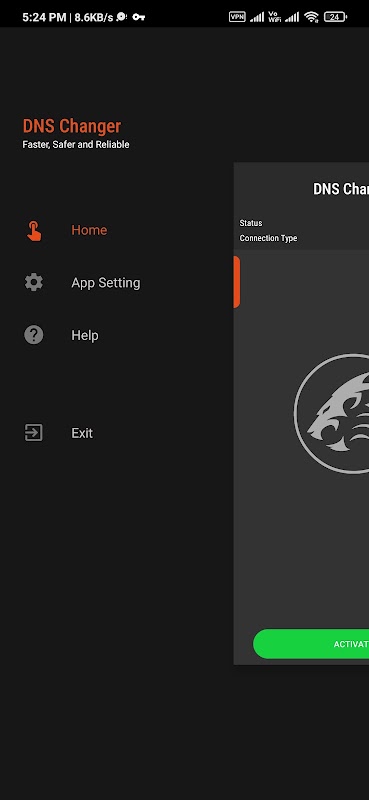This screenshot has width=369, height=800.
Task: Tap the panther logo circle
Action: (x=331, y=413)
